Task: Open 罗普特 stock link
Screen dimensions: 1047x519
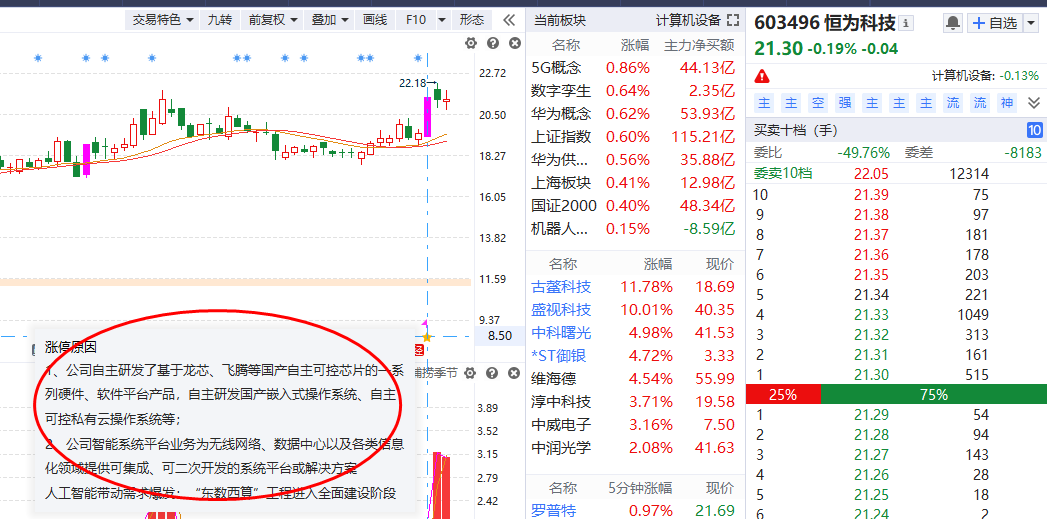Action: click(554, 511)
